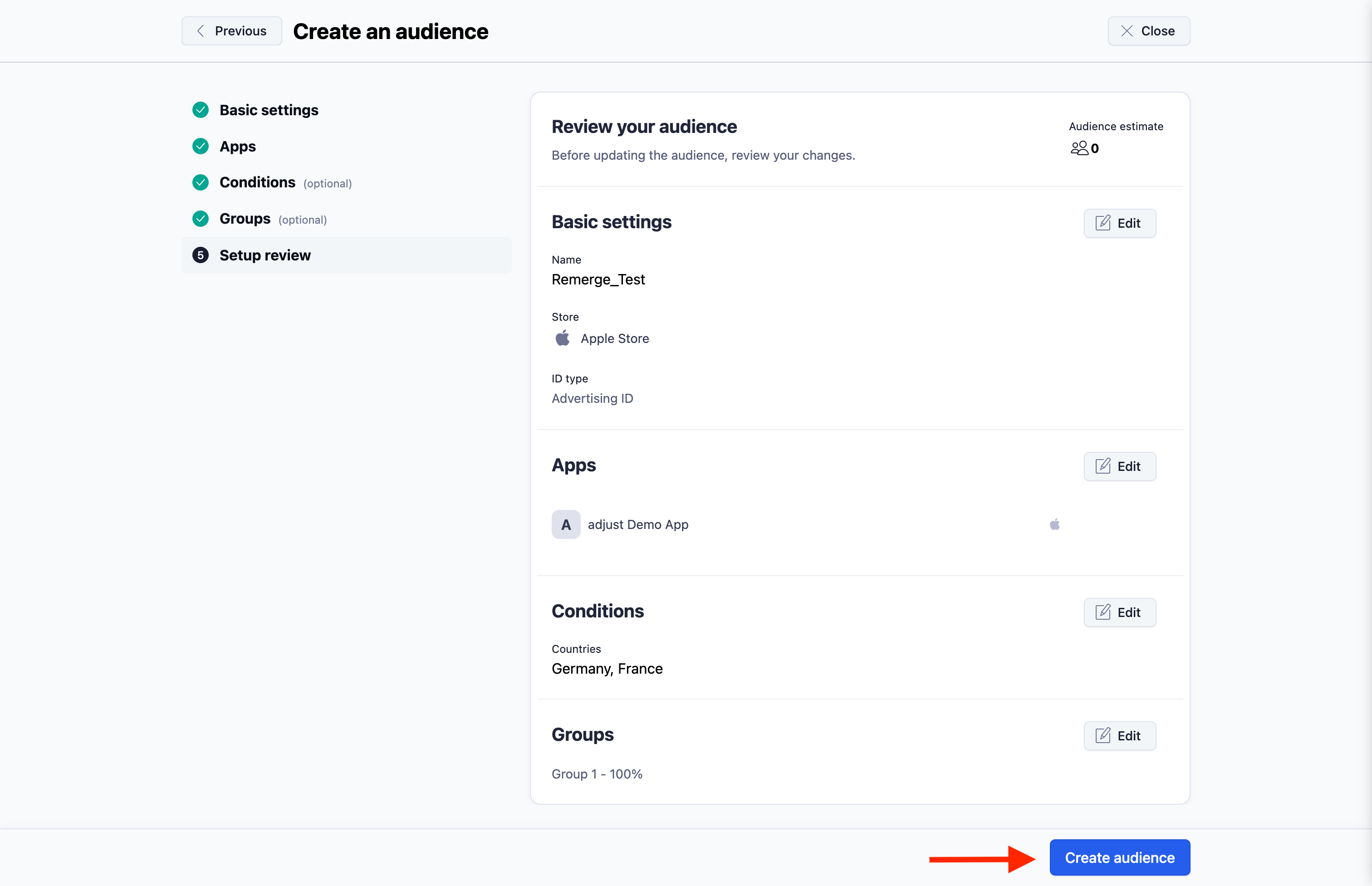Click the Audience estimate label
1372x886 pixels.
pos(1116,127)
